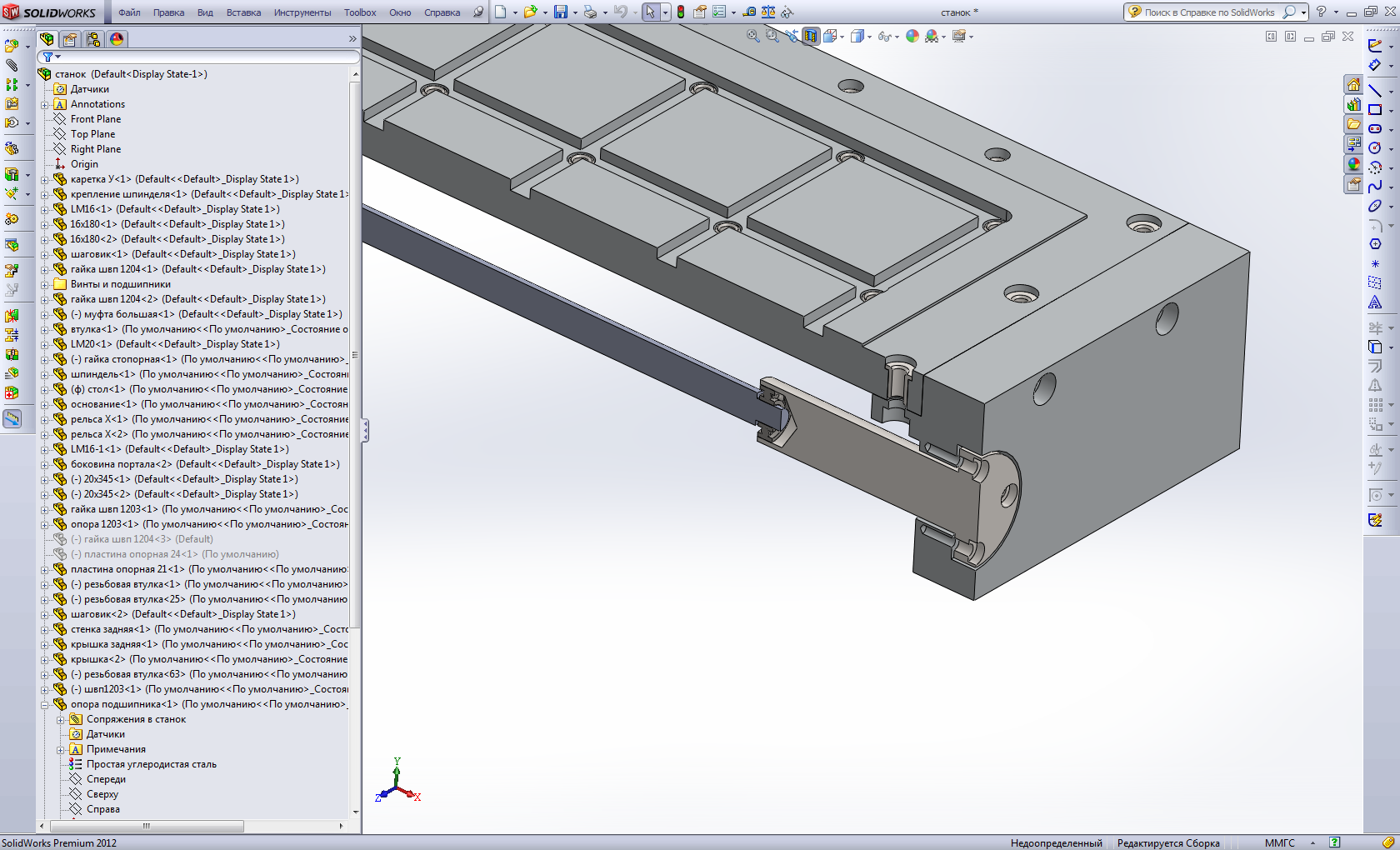
Task: Click the Slot sketch tool icon
Action: tap(1375, 128)
